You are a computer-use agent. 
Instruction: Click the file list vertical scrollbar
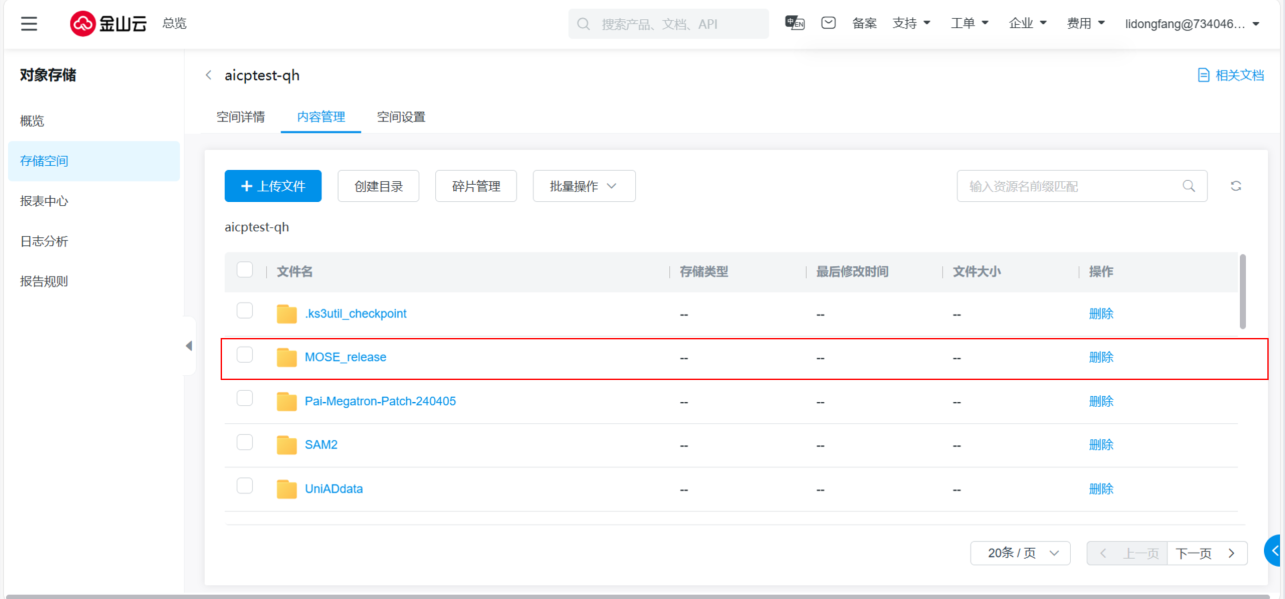pyautogui.click(x=1243, y=291)
